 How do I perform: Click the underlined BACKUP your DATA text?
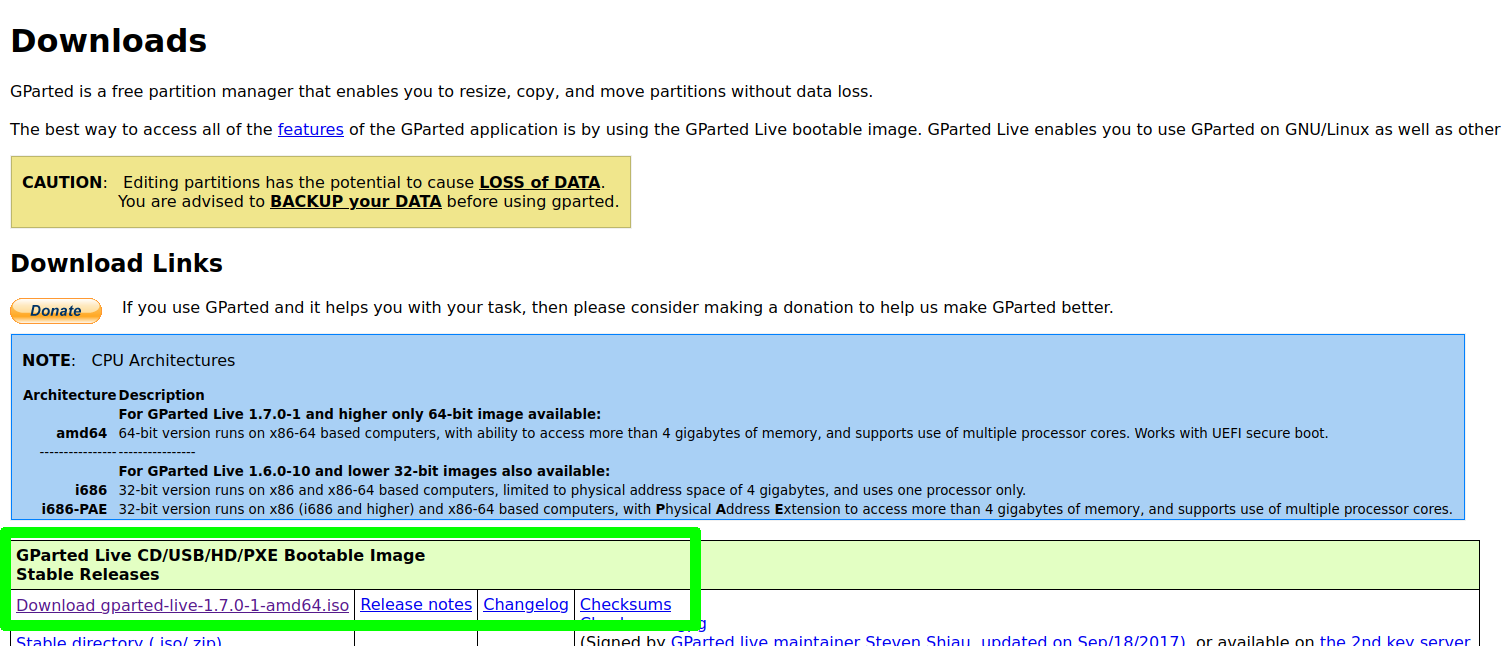[x=356, y=202]
